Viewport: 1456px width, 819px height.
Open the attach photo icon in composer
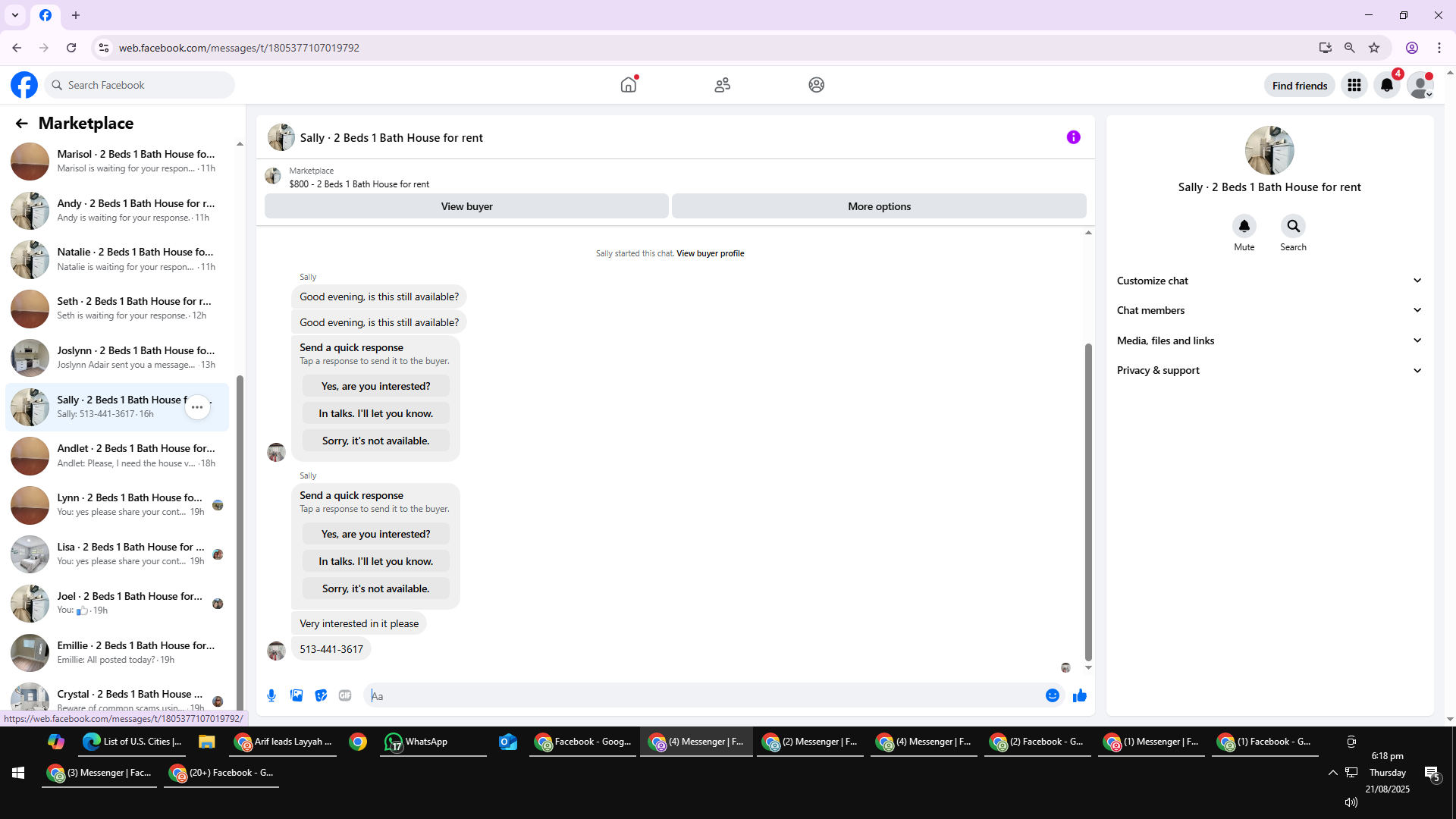tap(297, 695)
